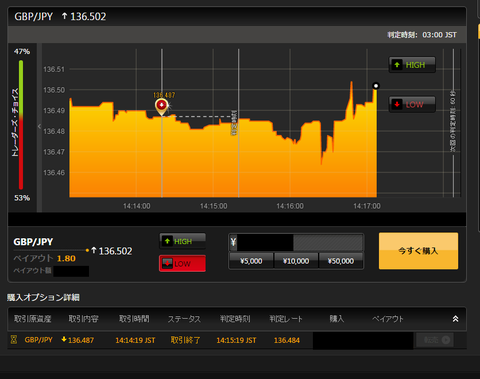Click the 136.487 entry rate in table row
480x379 pixels.
click(81, 340)
